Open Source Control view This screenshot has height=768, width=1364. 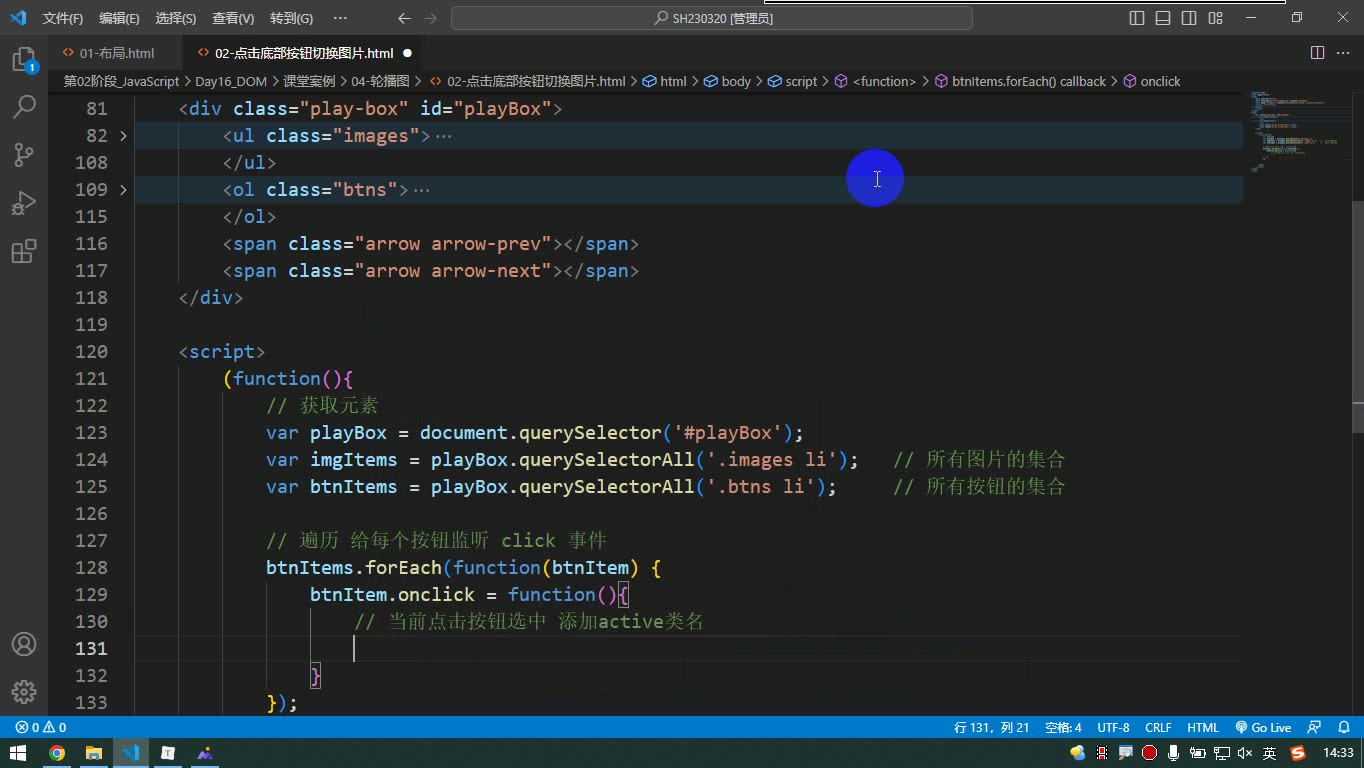pyautogui.click(x=24, y=155)
